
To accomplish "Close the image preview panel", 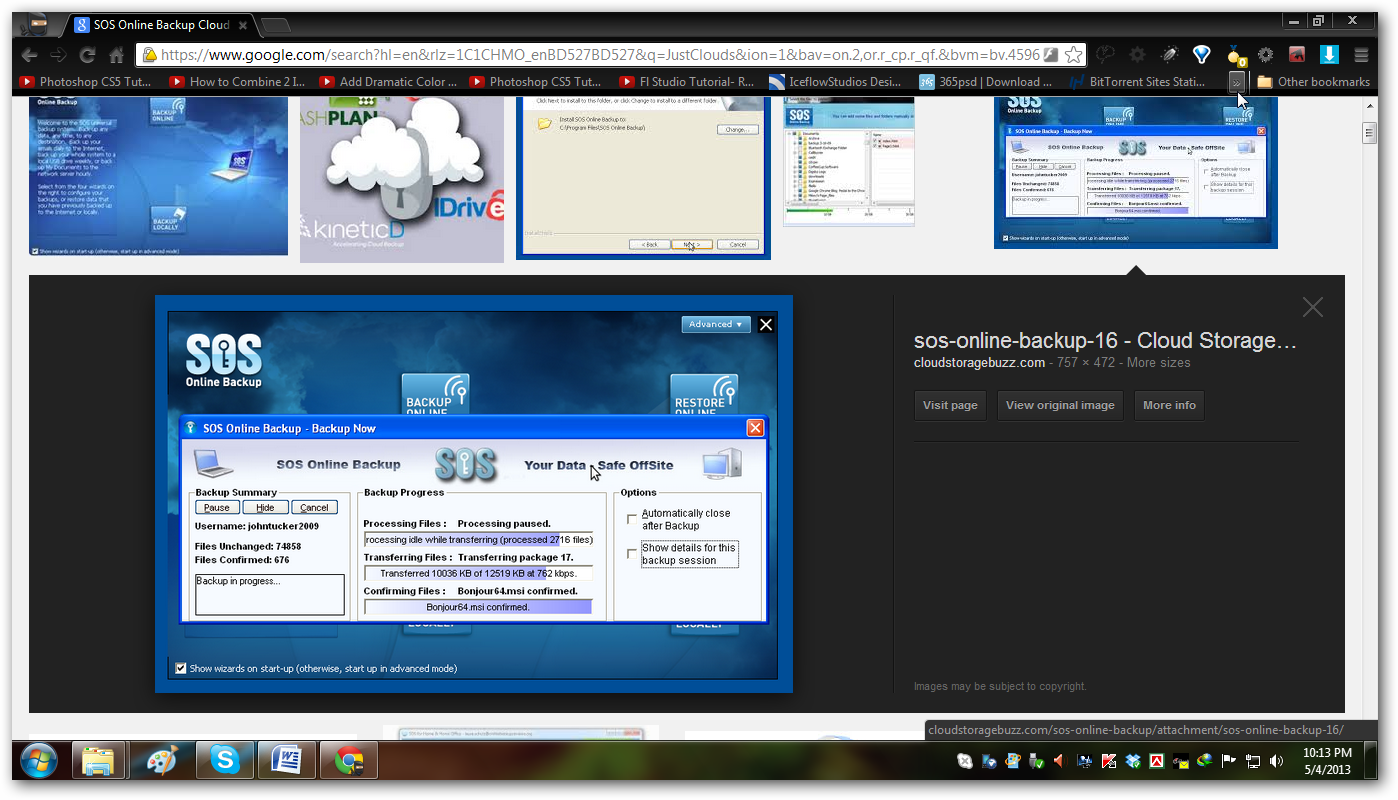I will click(1312, 308).
